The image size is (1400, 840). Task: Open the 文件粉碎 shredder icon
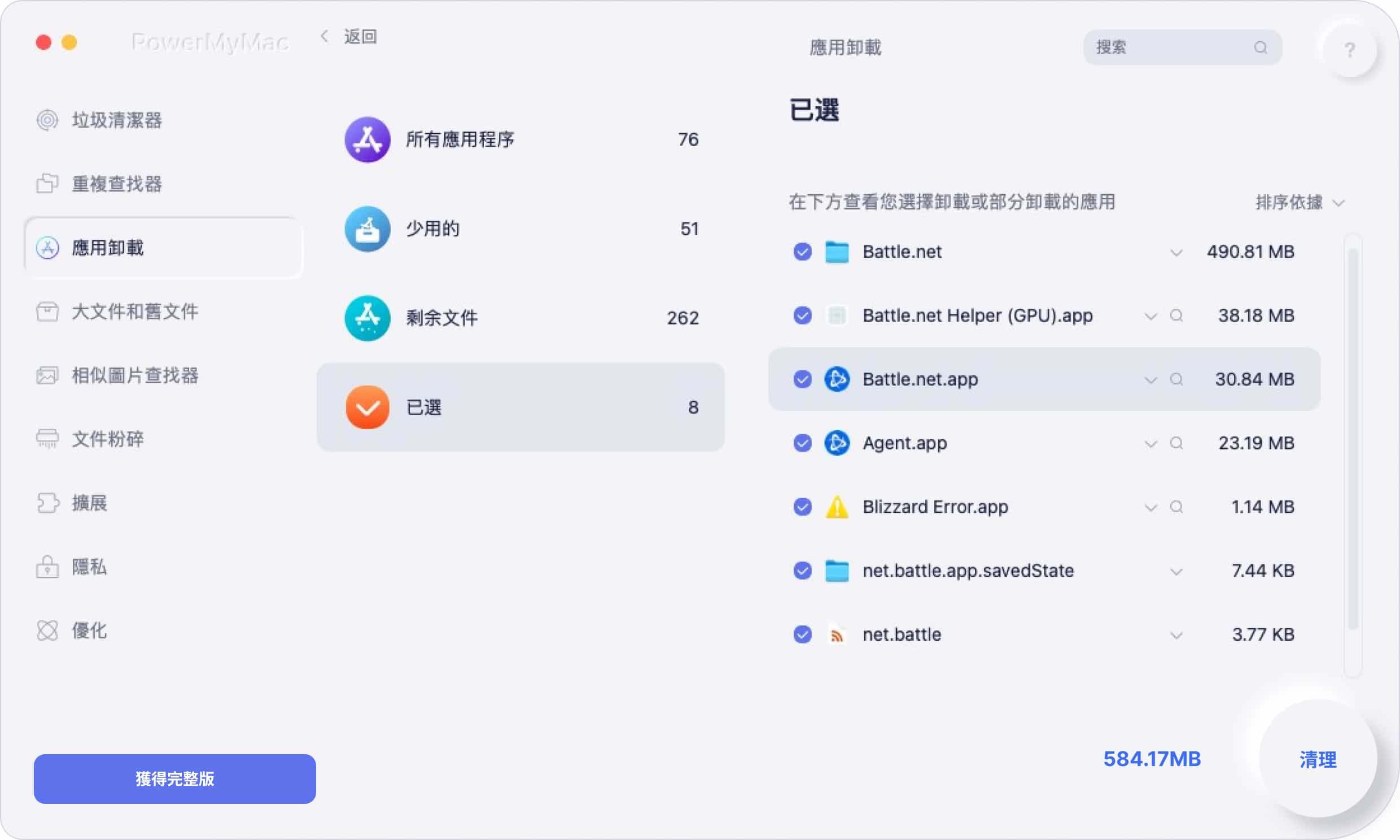pos(47,439)
